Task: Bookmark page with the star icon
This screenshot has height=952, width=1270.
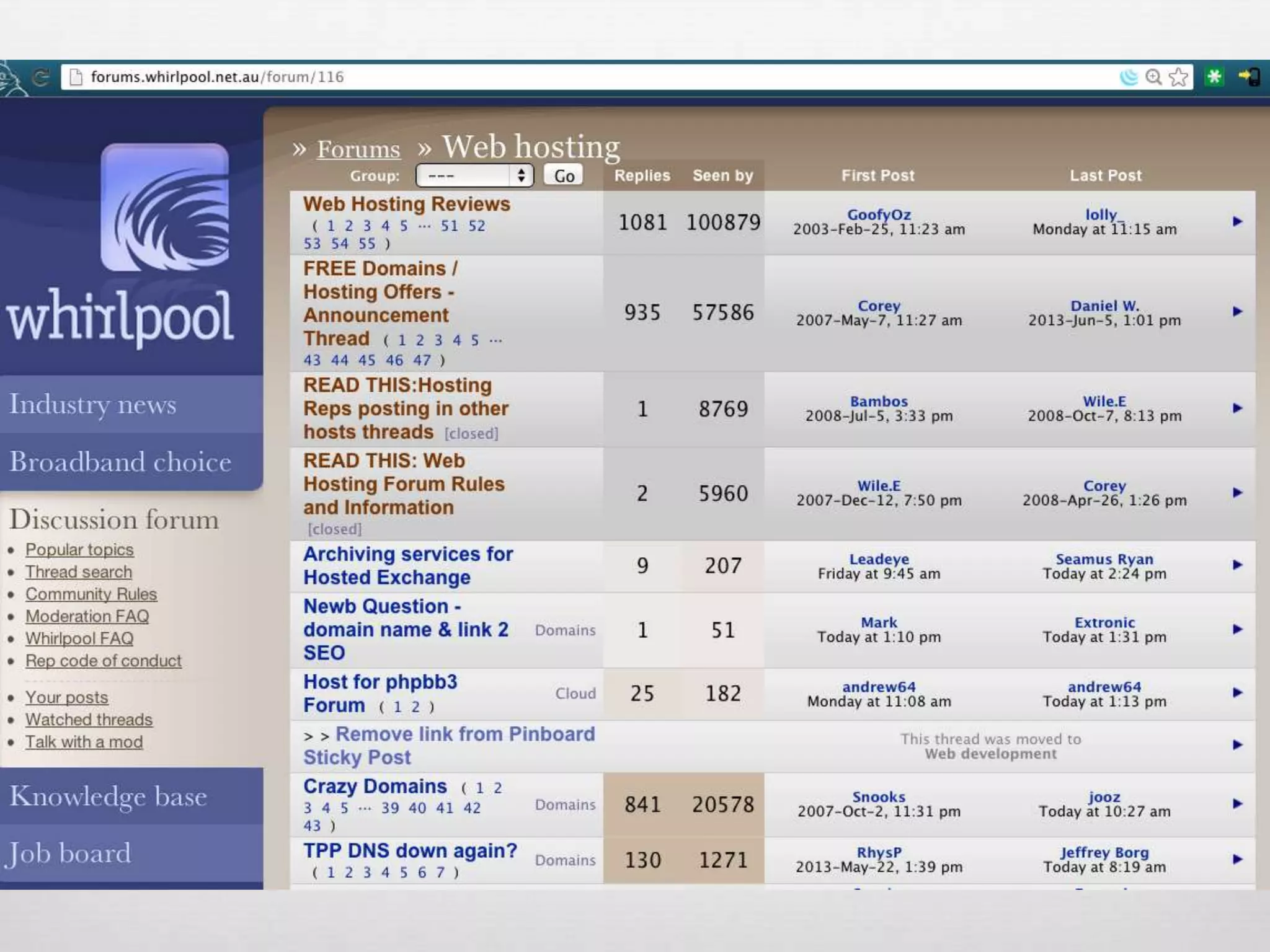Action: 1178,77
